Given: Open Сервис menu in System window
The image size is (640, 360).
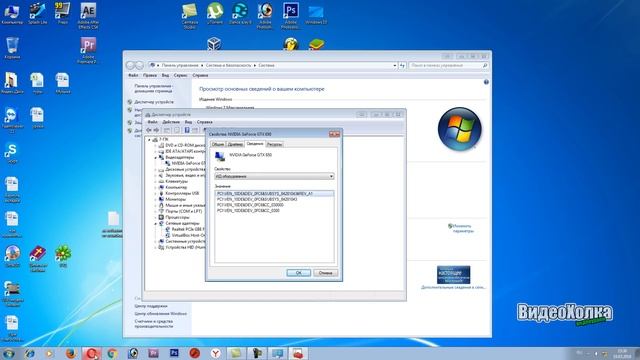Looking at the screenshot, I should pos(180,76).
